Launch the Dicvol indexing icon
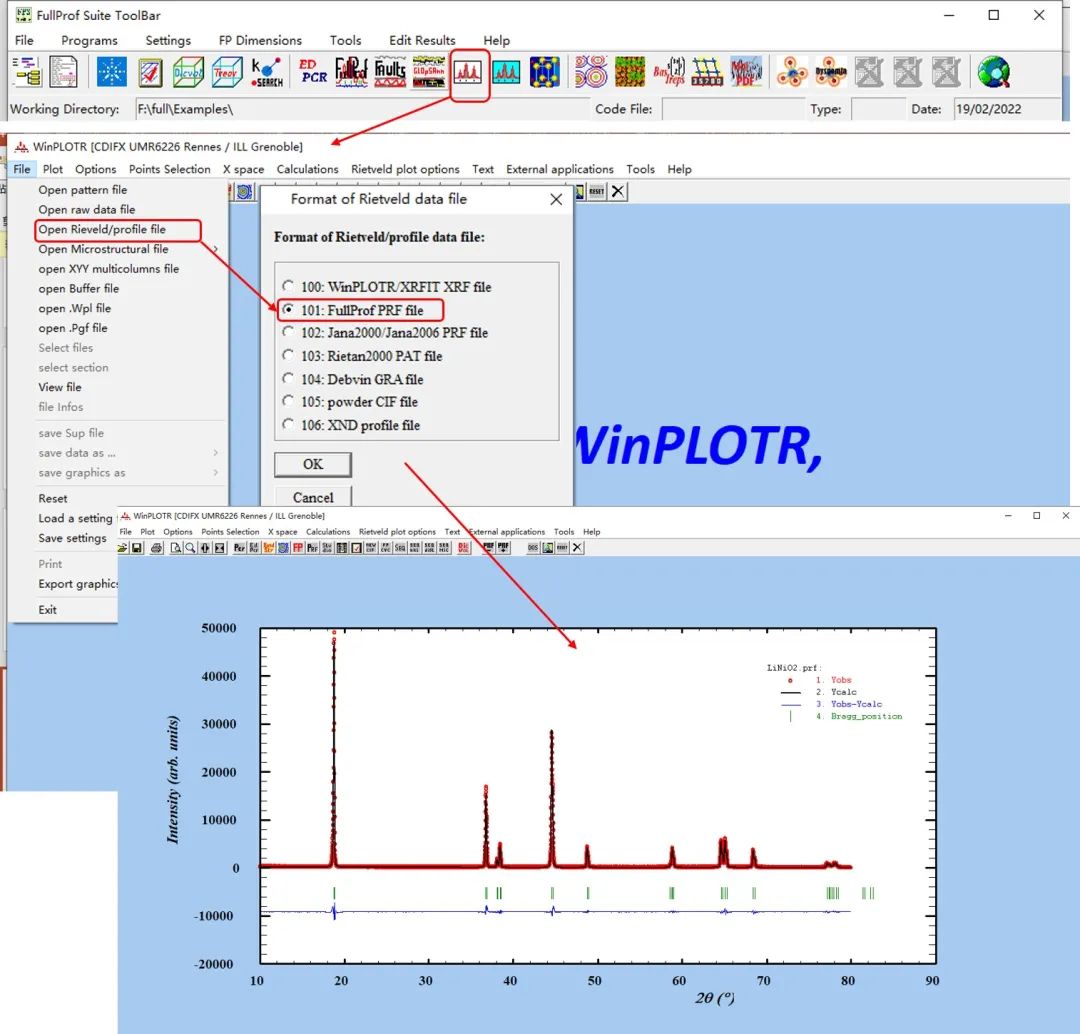 pos(189,72)
